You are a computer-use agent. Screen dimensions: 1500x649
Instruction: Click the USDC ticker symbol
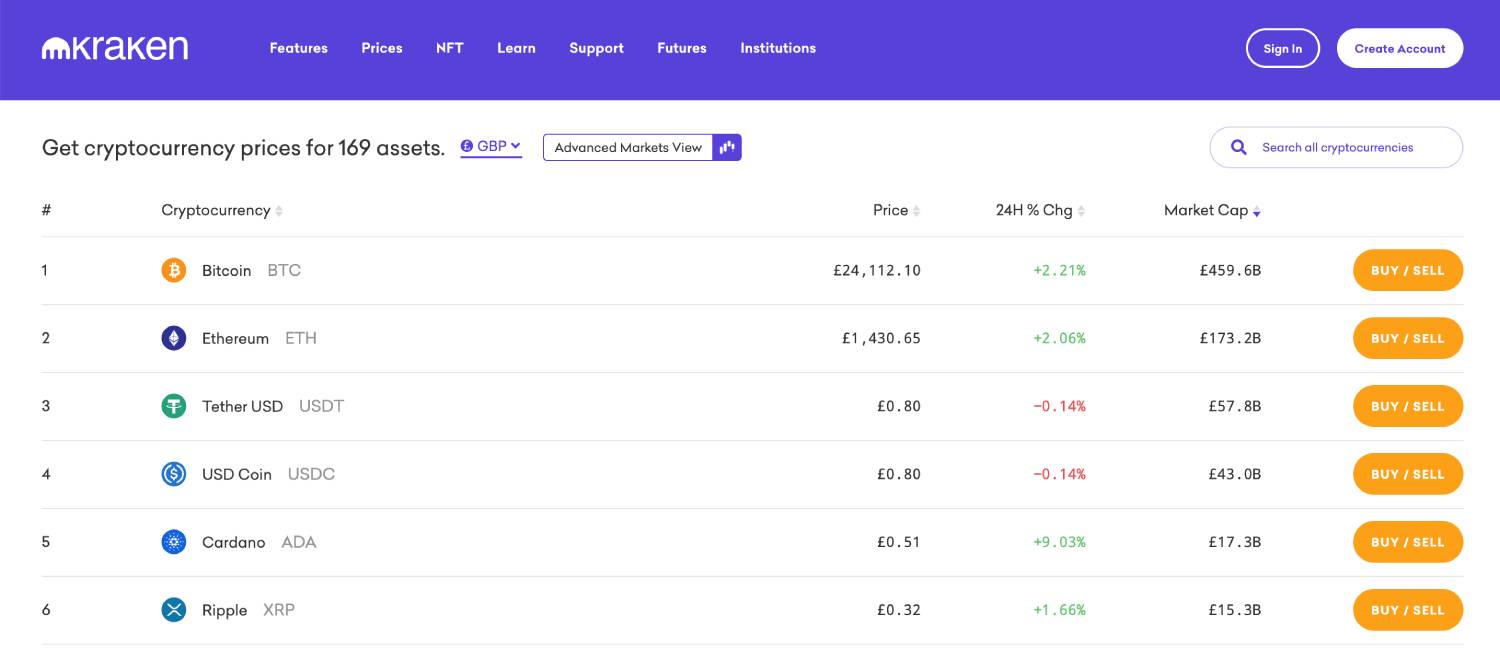[311, 474]
